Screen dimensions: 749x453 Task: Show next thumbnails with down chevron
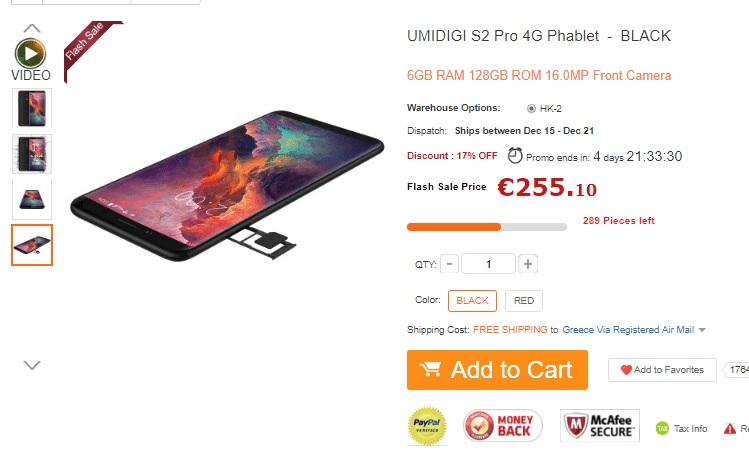32,365
